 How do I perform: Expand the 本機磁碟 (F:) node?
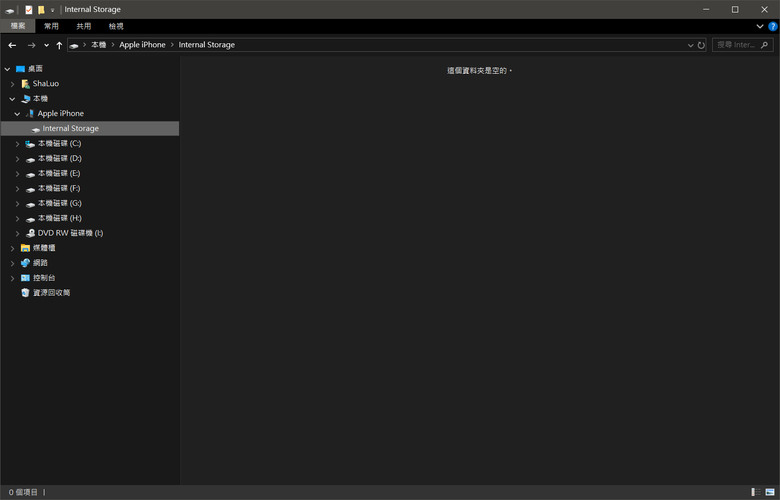tap(17, 189)
